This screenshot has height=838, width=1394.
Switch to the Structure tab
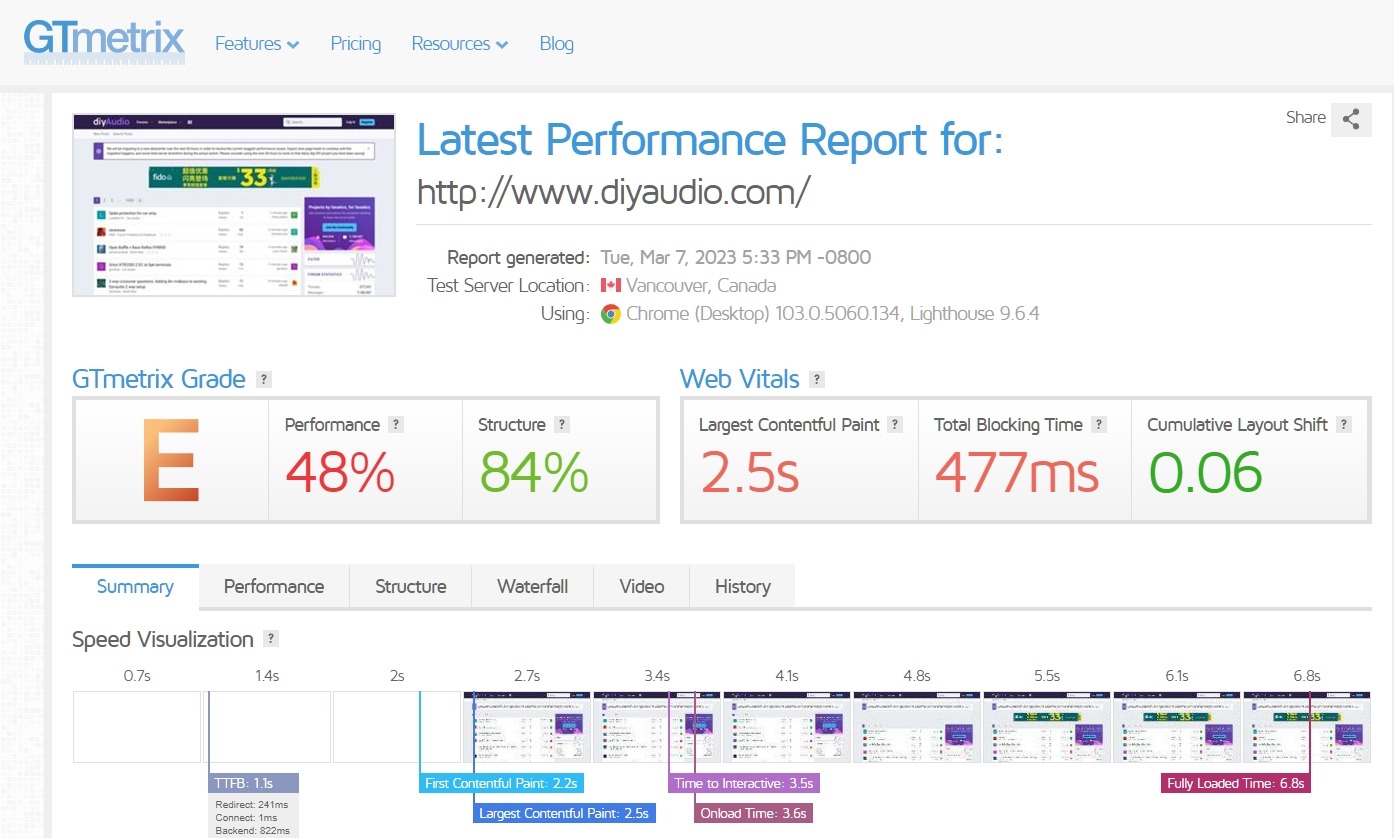click(x=411, y=587)
